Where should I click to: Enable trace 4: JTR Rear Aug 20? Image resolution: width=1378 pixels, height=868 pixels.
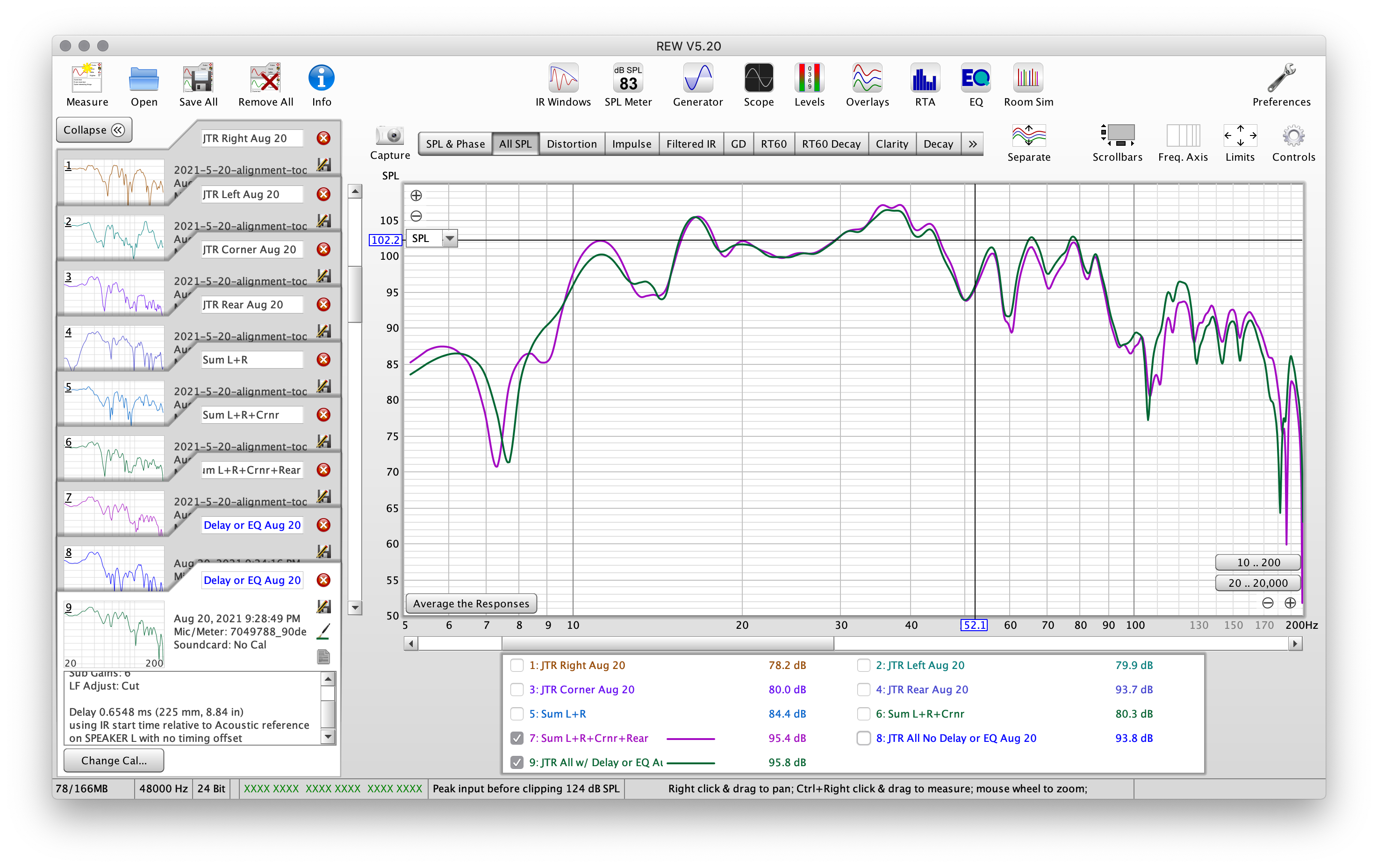pyautogui.click(x=863, y=690)
